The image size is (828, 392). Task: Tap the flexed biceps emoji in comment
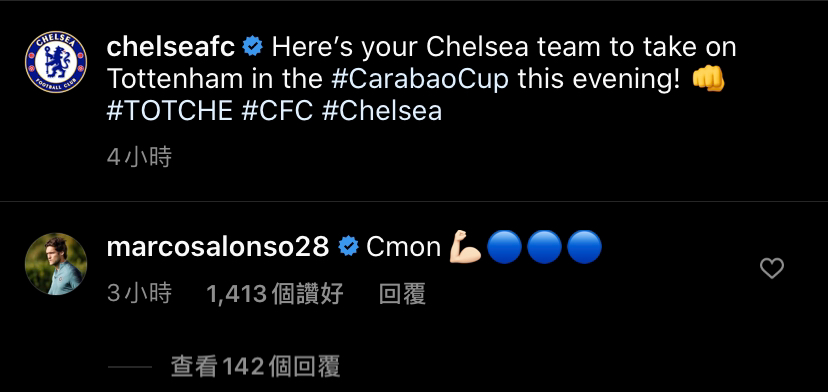tap(465, 247)
